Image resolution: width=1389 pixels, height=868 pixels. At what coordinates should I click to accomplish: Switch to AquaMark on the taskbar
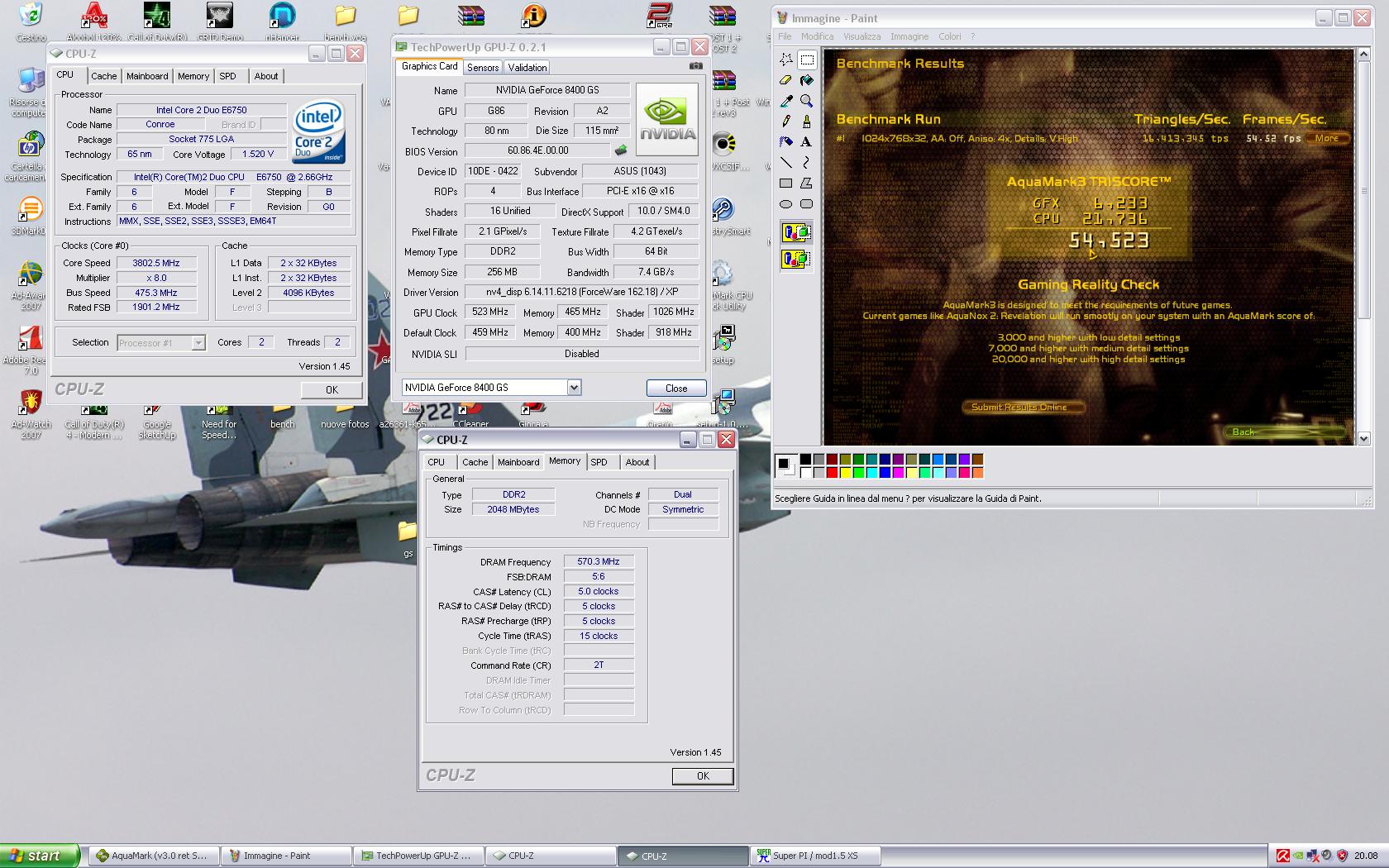pos(155,856)
